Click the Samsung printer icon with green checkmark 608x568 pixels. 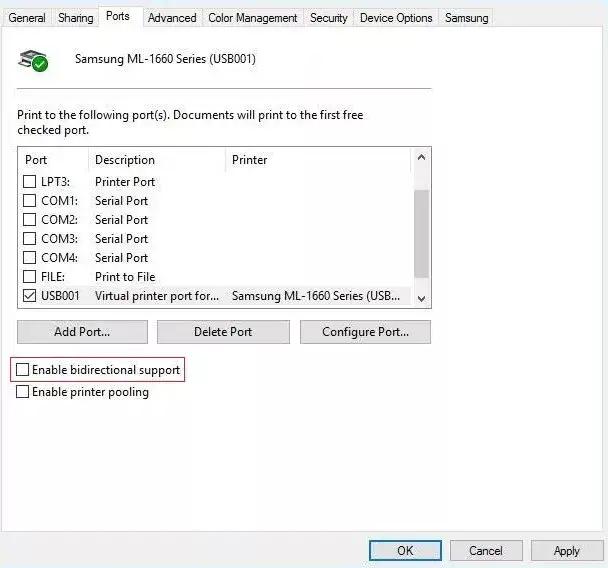tap(33, 60)
